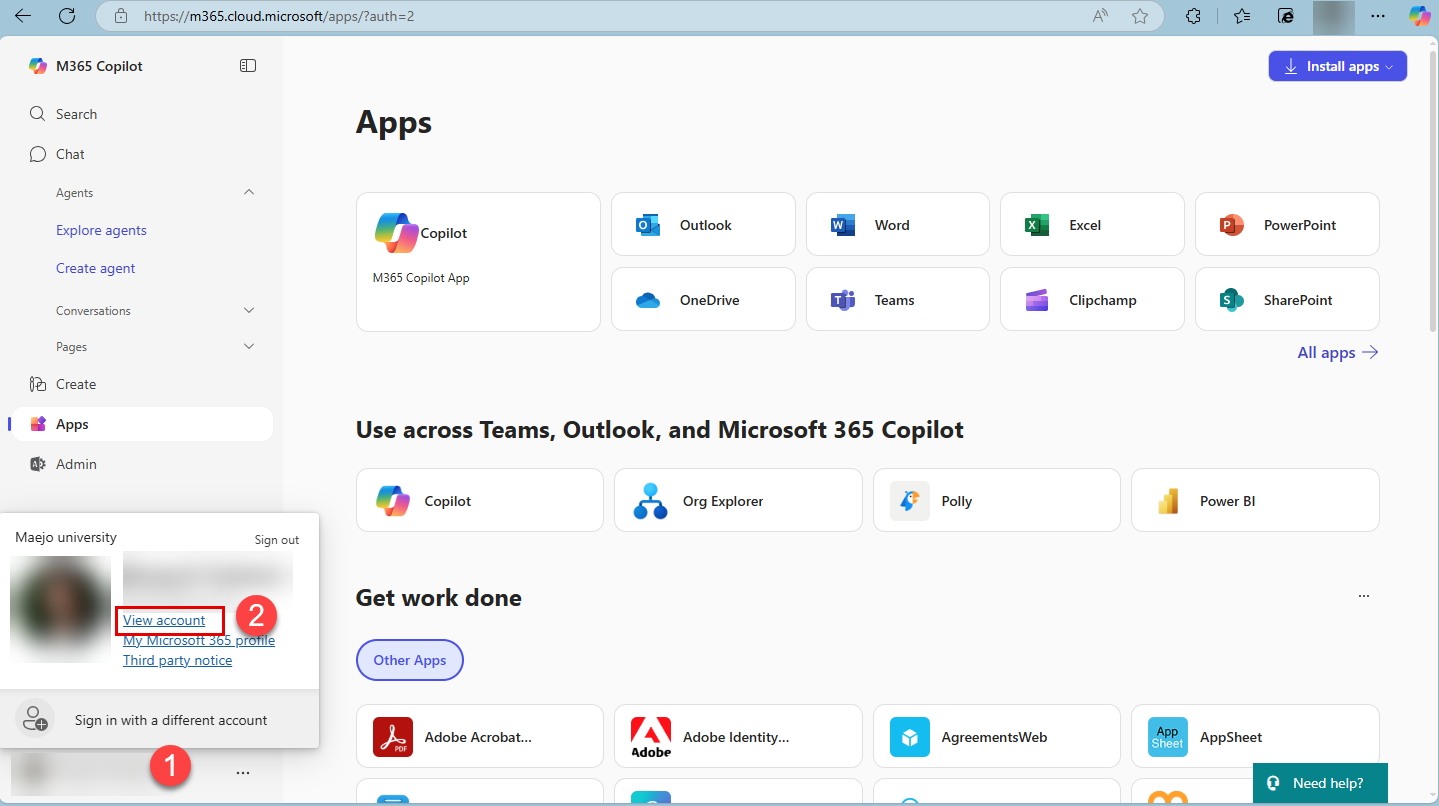Launch OneDrive app tile

703,300
